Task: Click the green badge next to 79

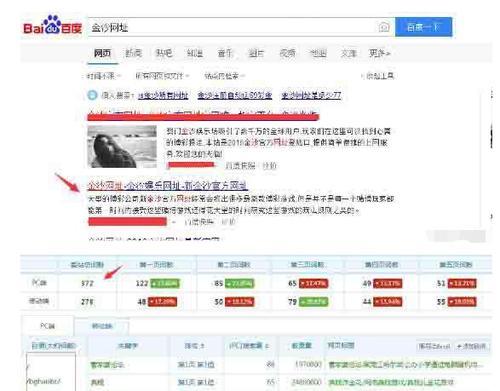Action: pyautogui.click(x=313, y=302)
